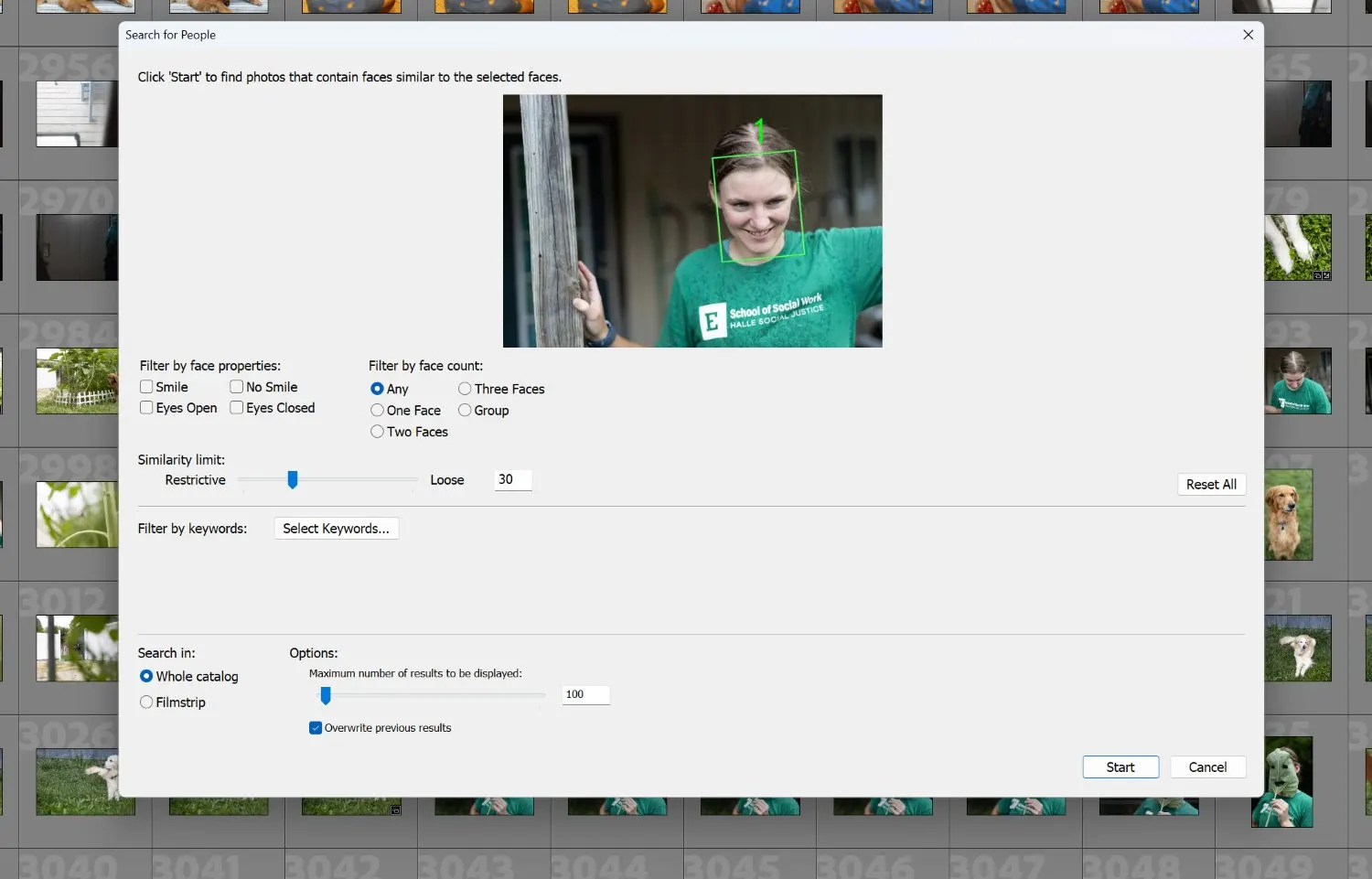This screenshot has height=879, width=1372.
Task: Select the Two Faces option
Action: (377, 431)
